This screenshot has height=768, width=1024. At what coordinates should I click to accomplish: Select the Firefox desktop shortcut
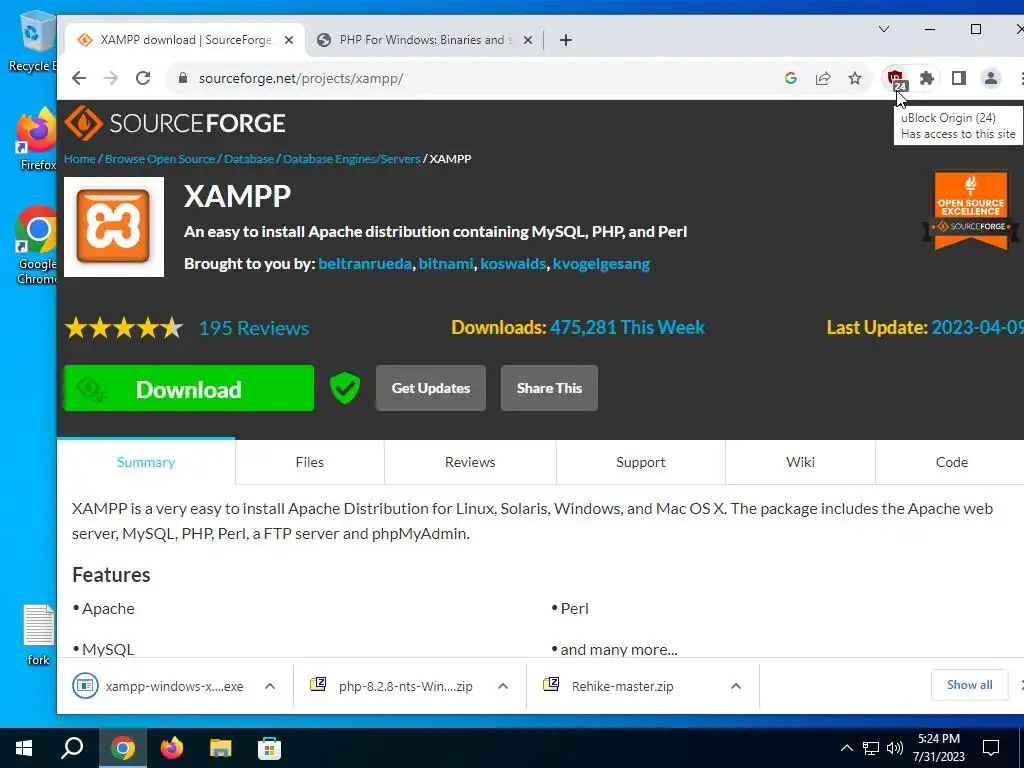tap(36, 140)
